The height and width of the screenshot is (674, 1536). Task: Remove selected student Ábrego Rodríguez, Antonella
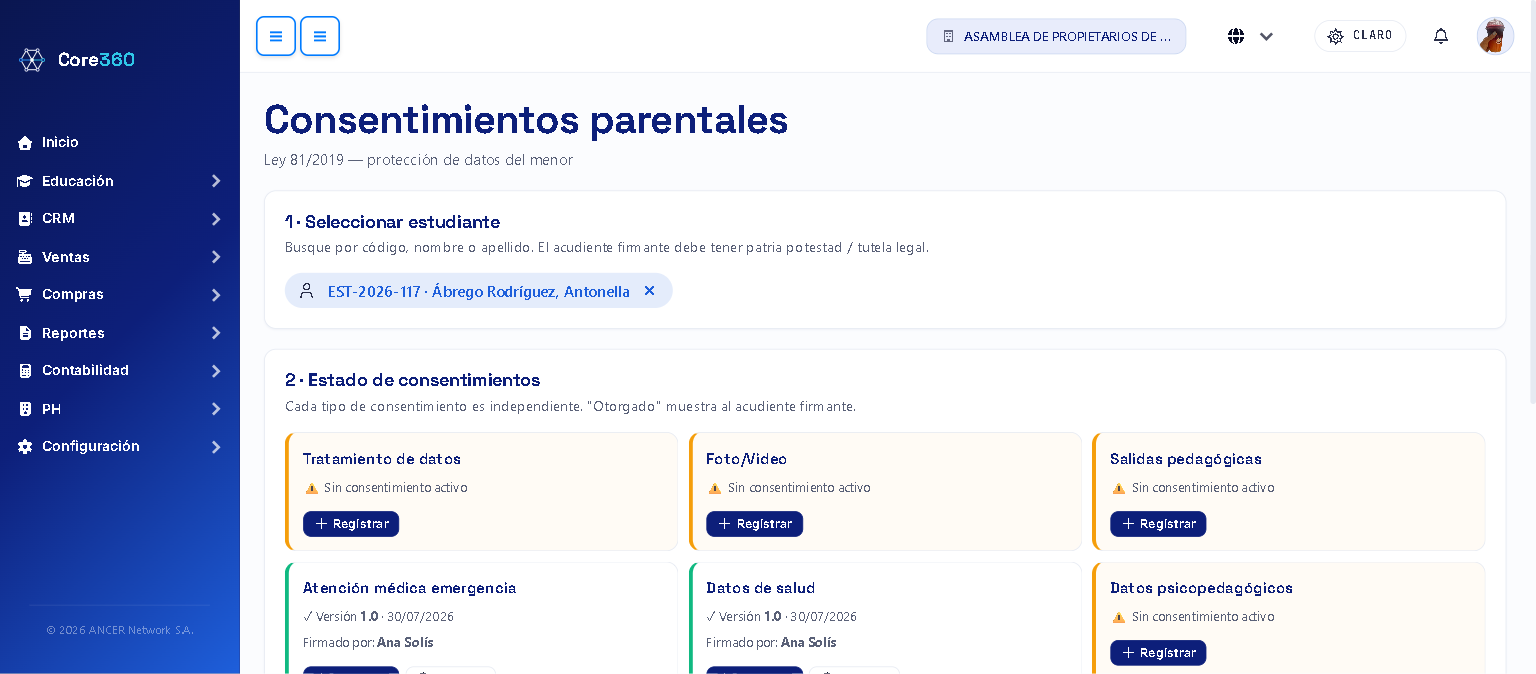click(x=649, y=291)
